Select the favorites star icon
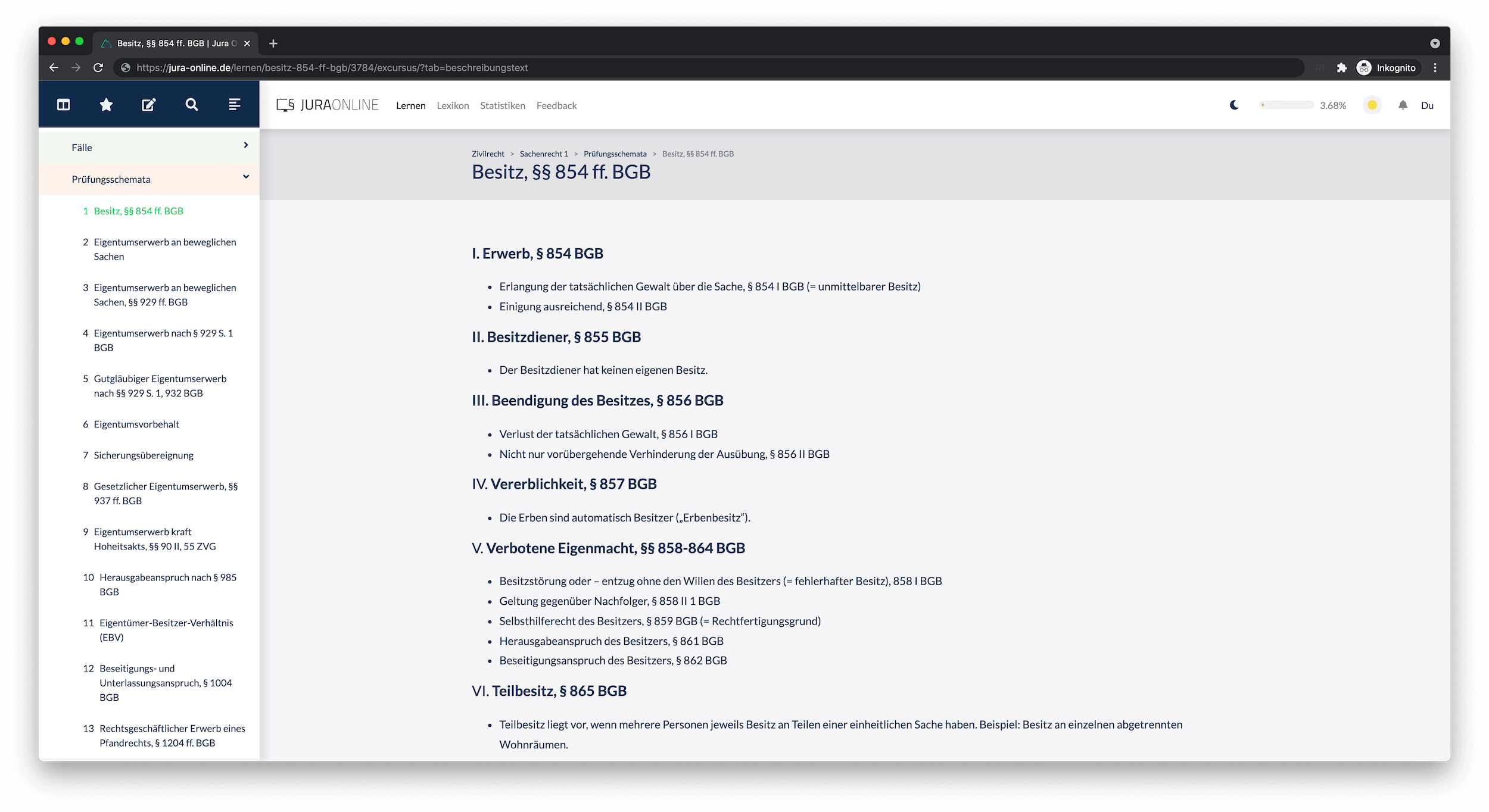The image size is (1489, 812). point(105,104)
